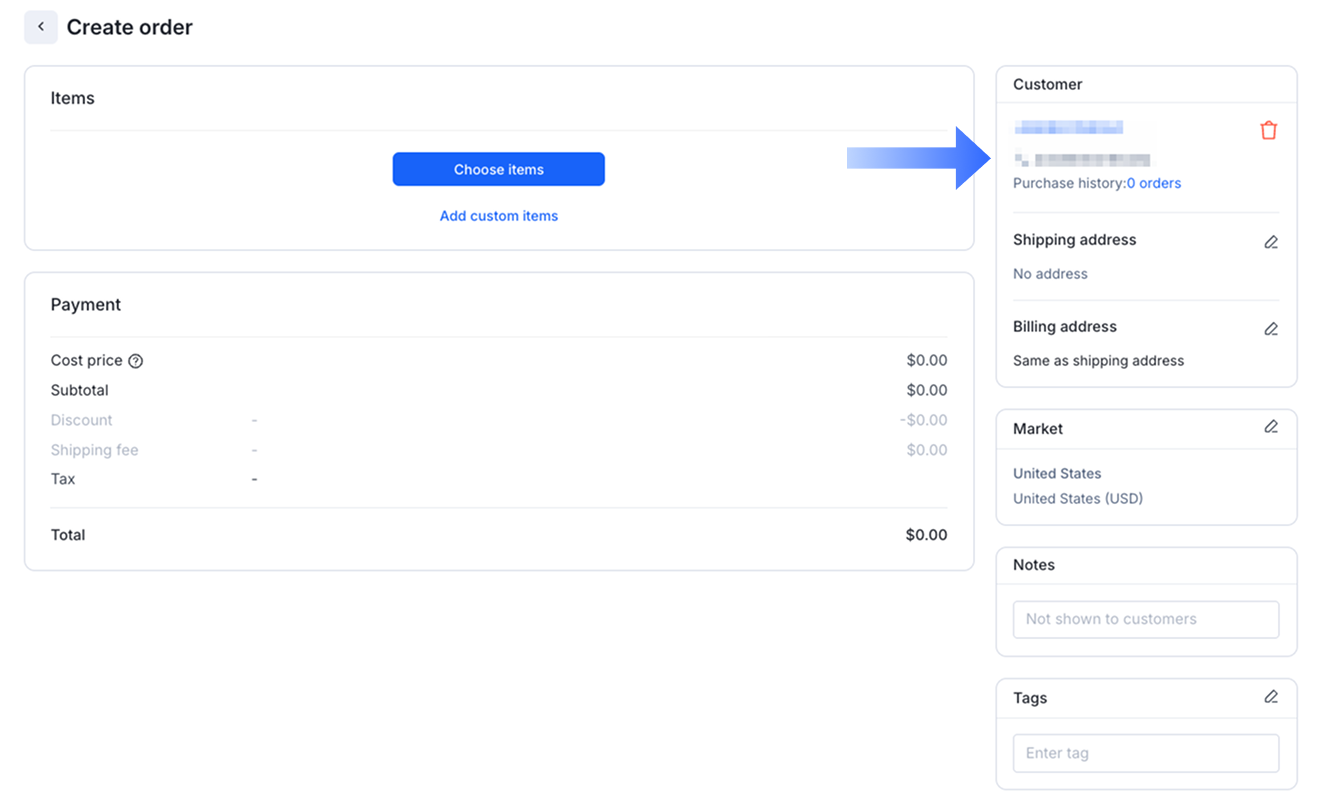Open the Tags edit pencil icon
The width and height of the screenshot is (1319, 811).
coord(1271,697)
